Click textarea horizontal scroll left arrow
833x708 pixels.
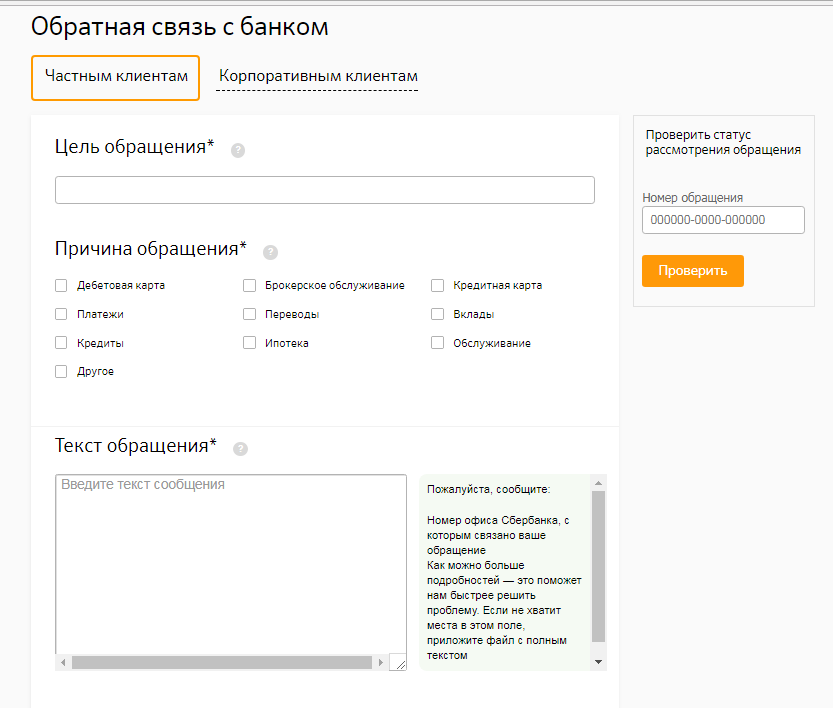pyautogui.click(x=64, y=662)
